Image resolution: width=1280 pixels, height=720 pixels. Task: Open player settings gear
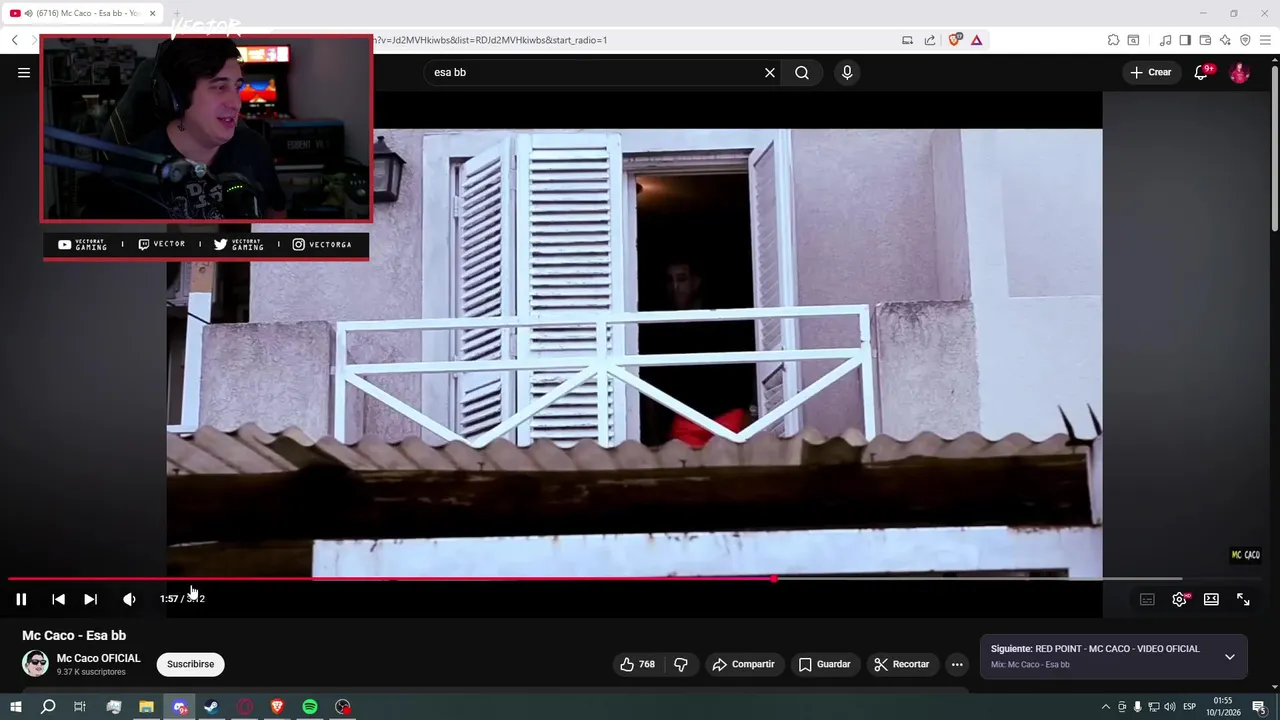pos(1180,599)
